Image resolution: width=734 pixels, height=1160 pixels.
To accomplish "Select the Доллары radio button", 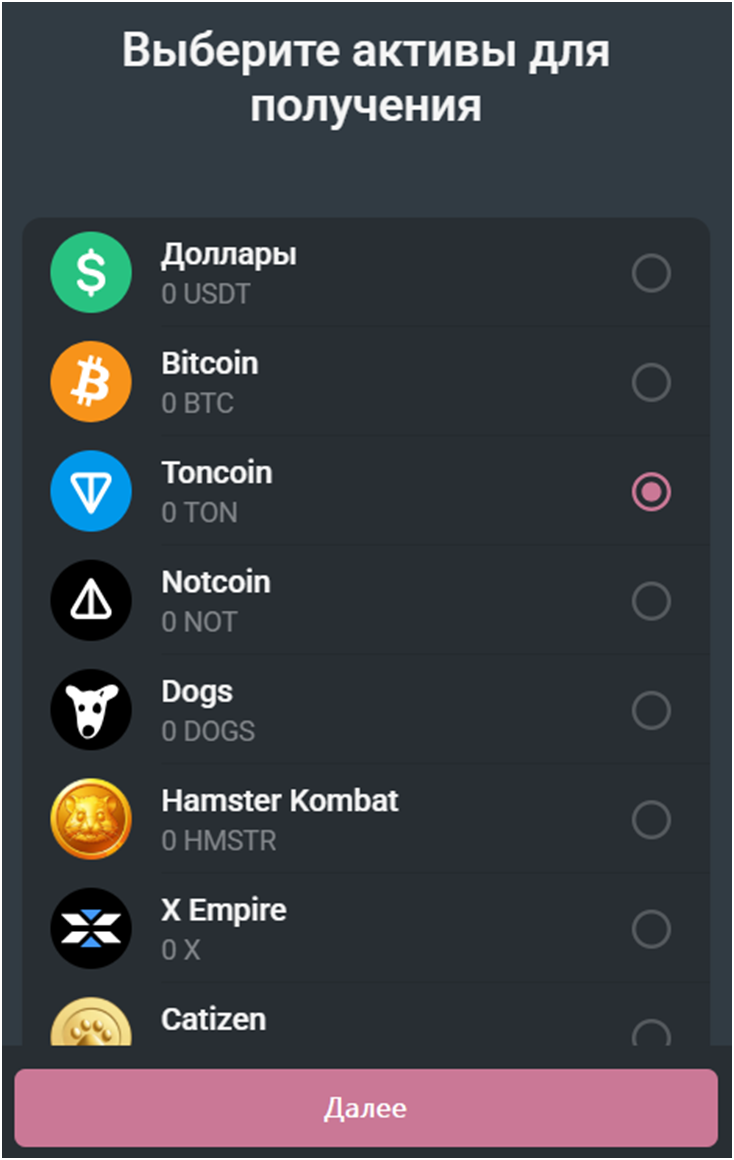I will 651,273.
